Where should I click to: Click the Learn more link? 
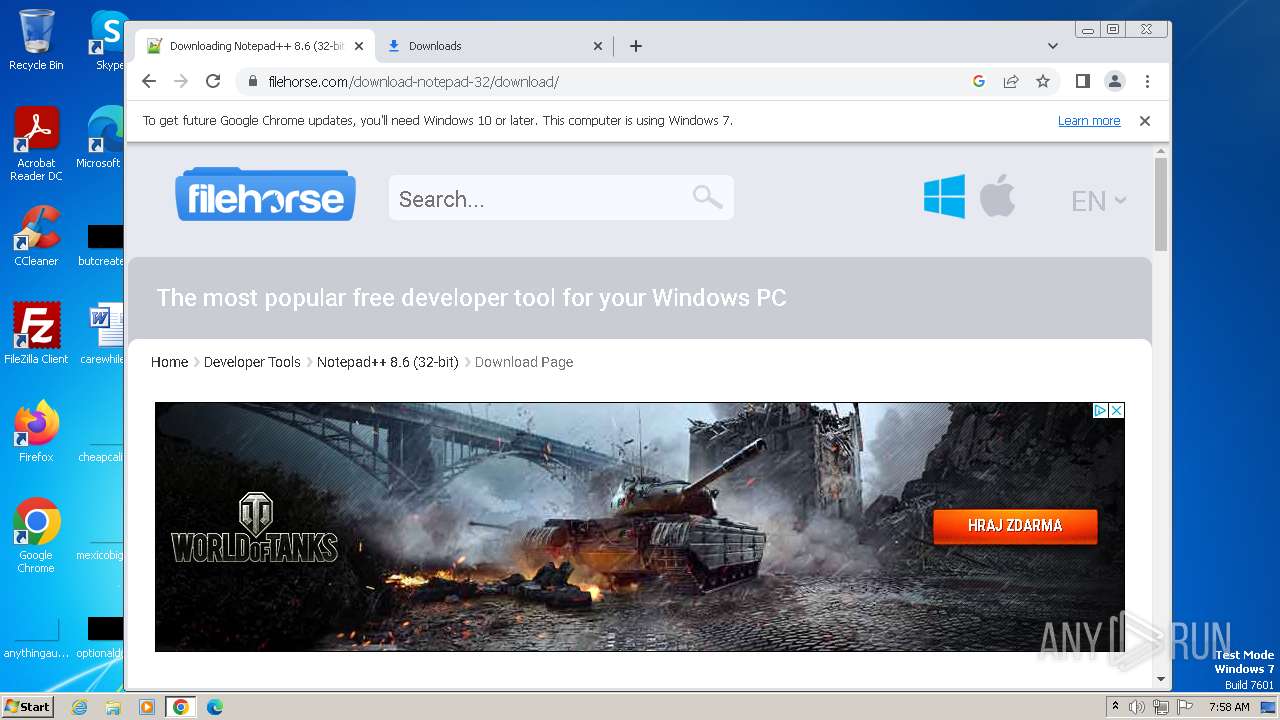click(x=1089, y=121)
